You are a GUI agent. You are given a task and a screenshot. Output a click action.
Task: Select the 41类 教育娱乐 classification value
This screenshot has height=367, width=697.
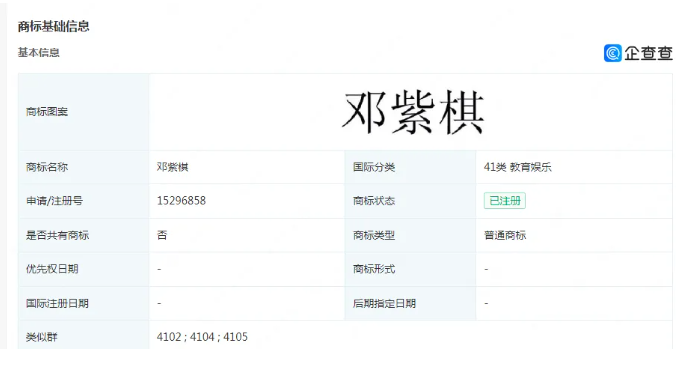pyautogui.click(x=518, y=168)
